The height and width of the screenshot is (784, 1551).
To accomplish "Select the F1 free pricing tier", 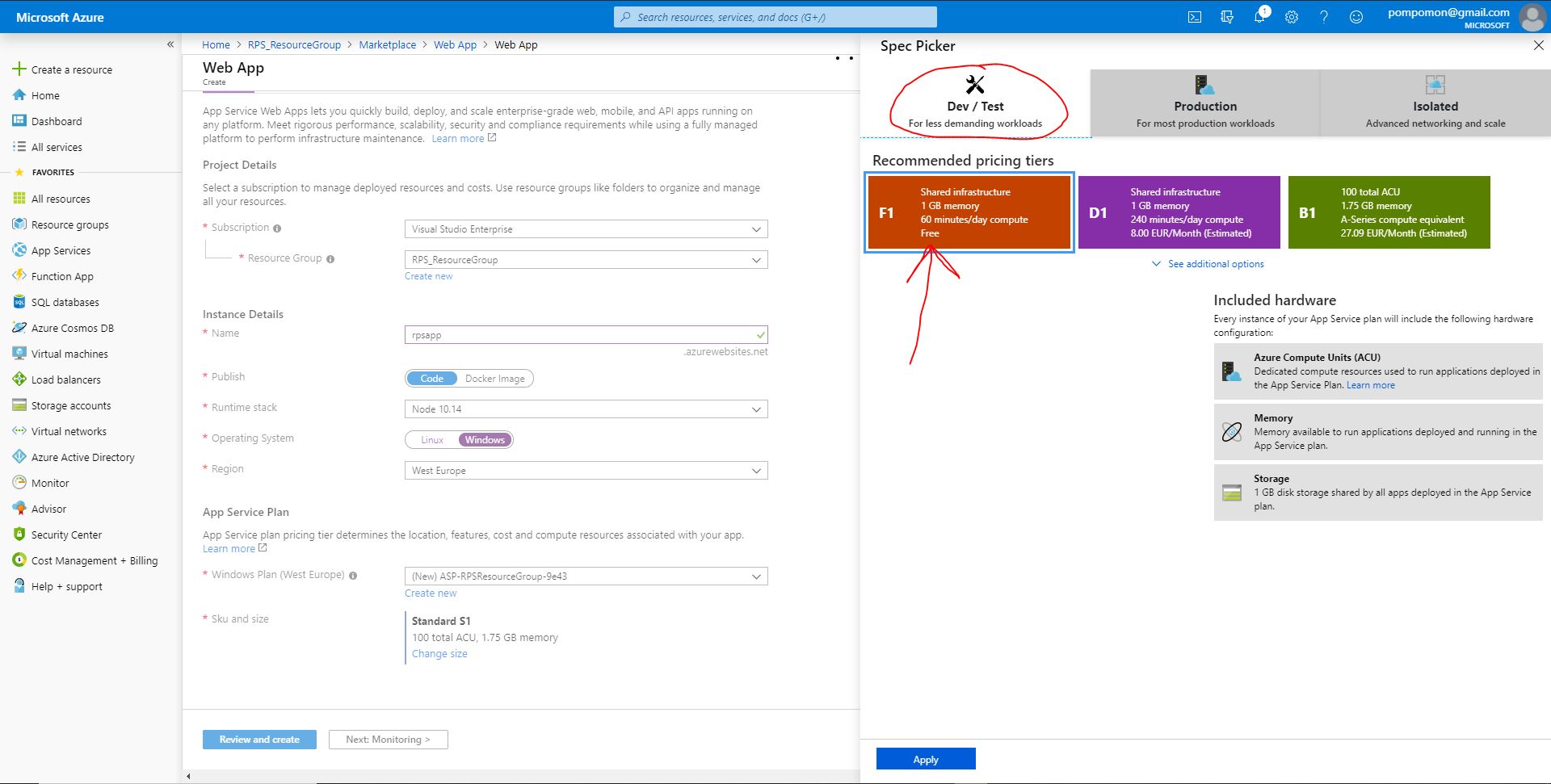I will [x=969, y=212].
